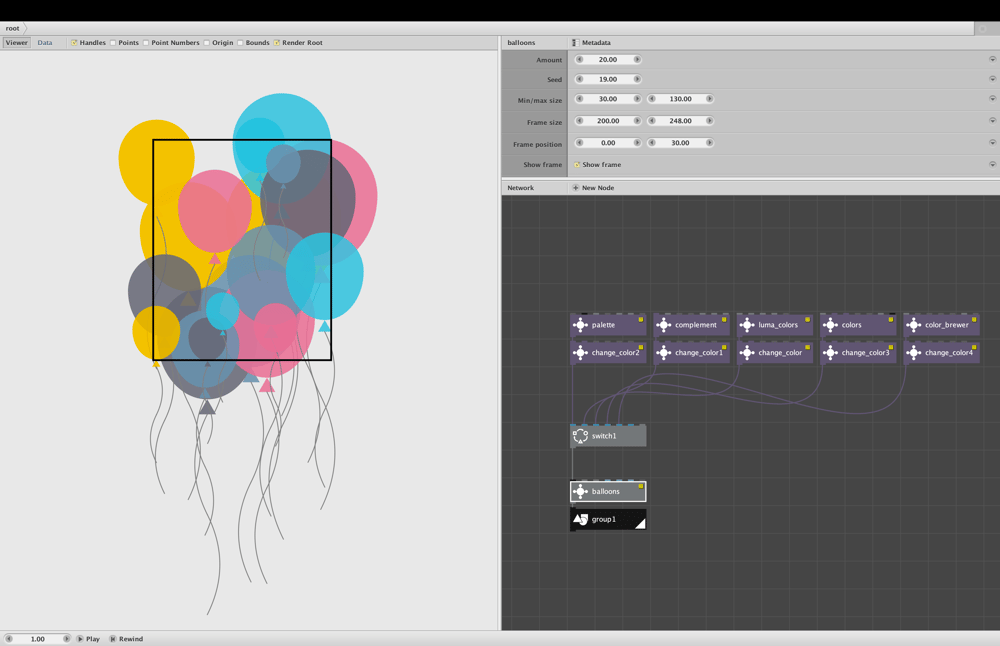The height and width of the screenshot is (646, 1000).
Task: Select the luma_colors node icon
Action: (x=747, y=325)
